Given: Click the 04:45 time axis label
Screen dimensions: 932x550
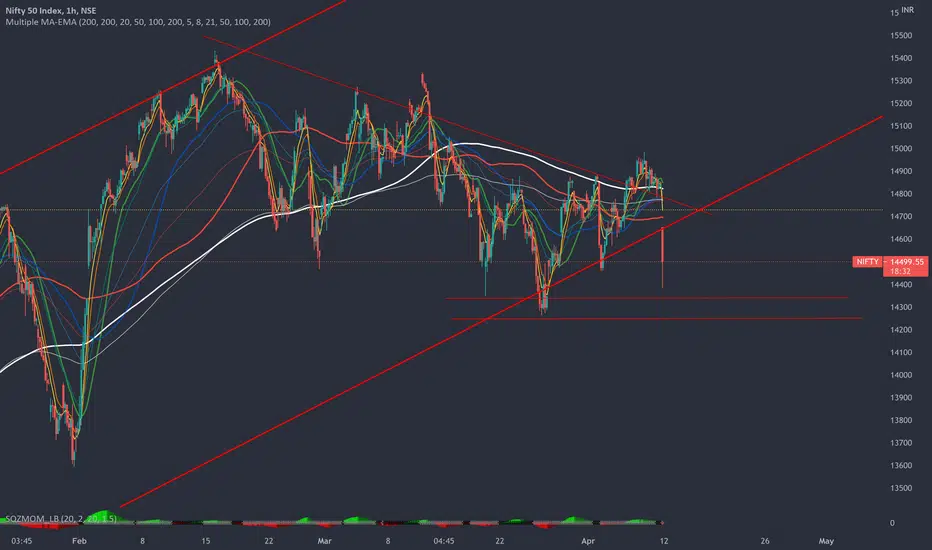Looking at the screenshot, I should point(444,541).
